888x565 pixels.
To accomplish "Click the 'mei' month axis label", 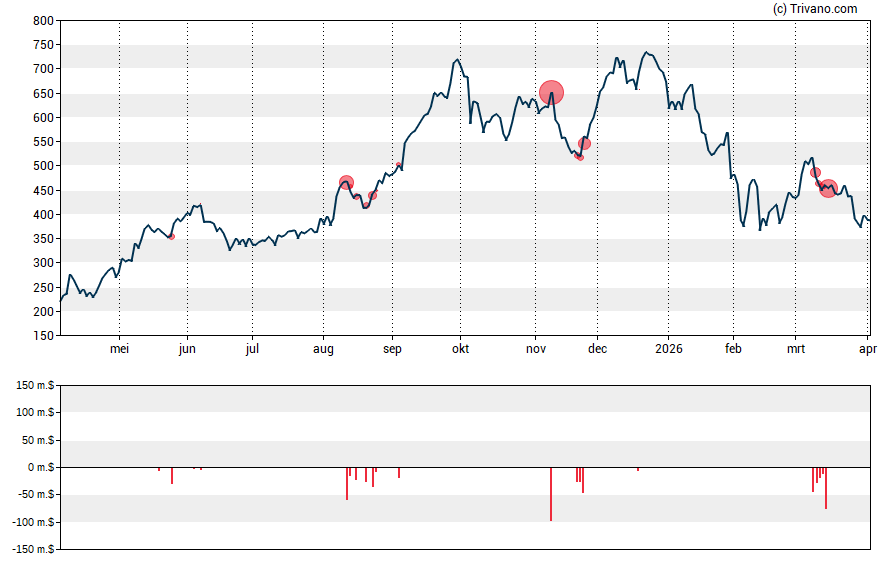I will [x=119, y=349].
